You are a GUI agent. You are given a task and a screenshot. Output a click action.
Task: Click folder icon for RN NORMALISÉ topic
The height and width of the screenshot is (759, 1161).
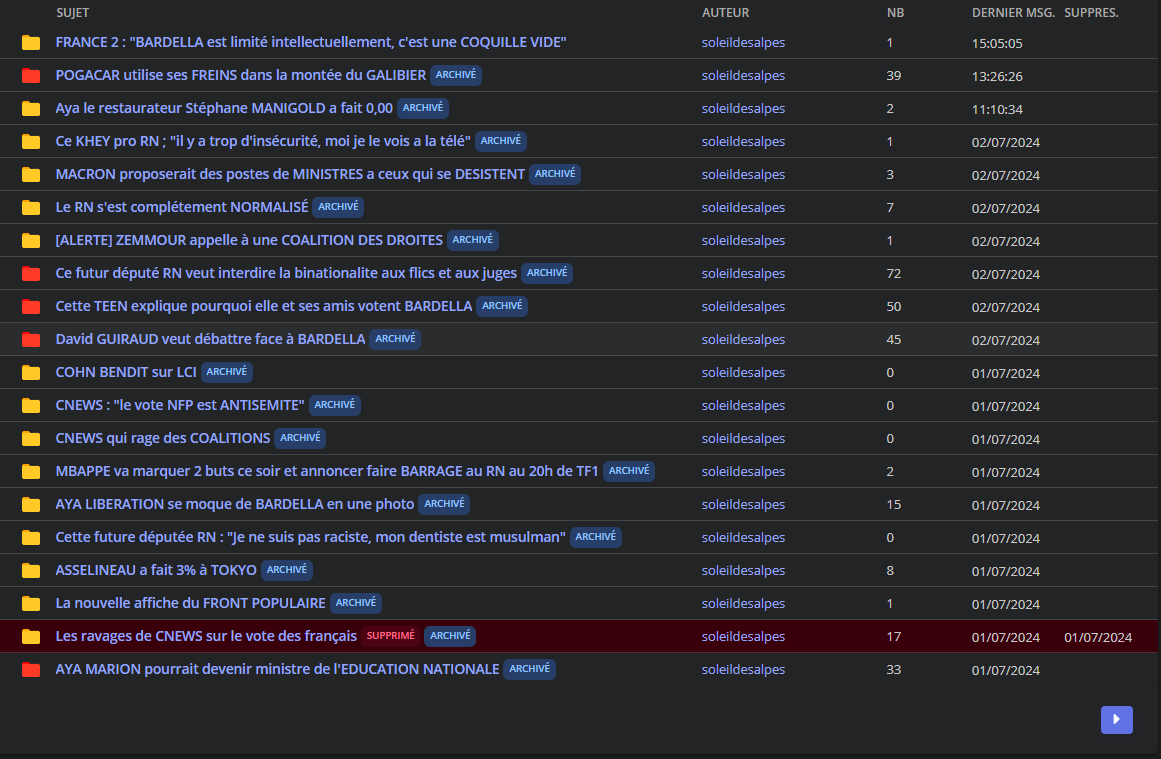(31, 207)
